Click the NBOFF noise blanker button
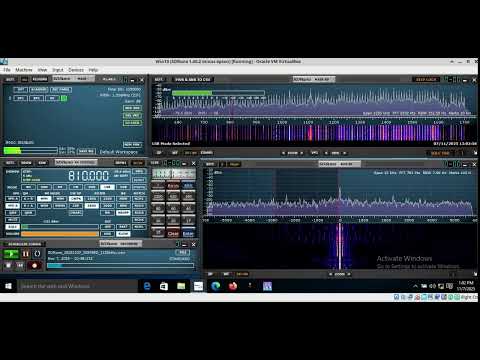480x360 pixels. click(x=123, y=213)
